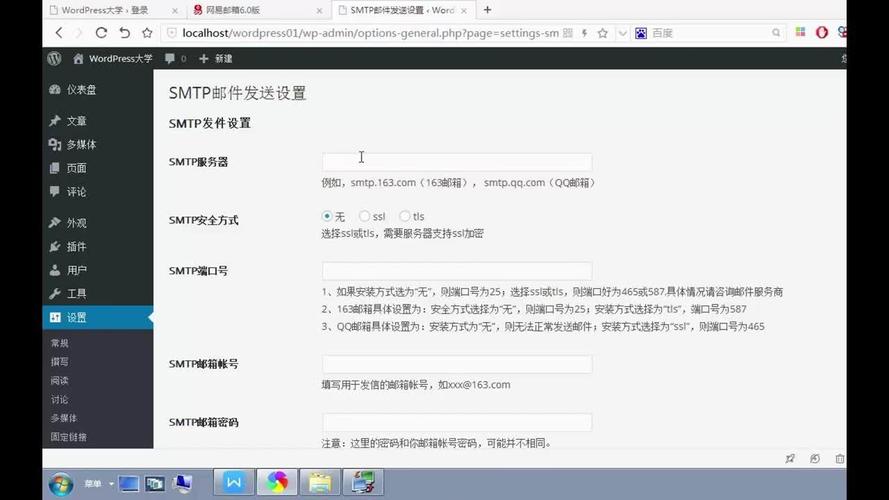Select tls security radio option
Viewport: 889px width, 500px height.
tap(404, 216)
